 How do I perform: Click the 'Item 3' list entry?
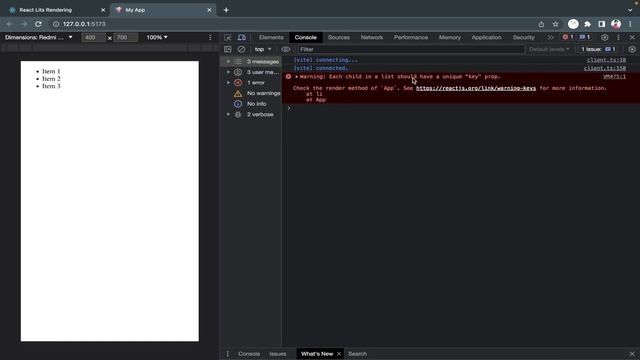coord(51,86)
